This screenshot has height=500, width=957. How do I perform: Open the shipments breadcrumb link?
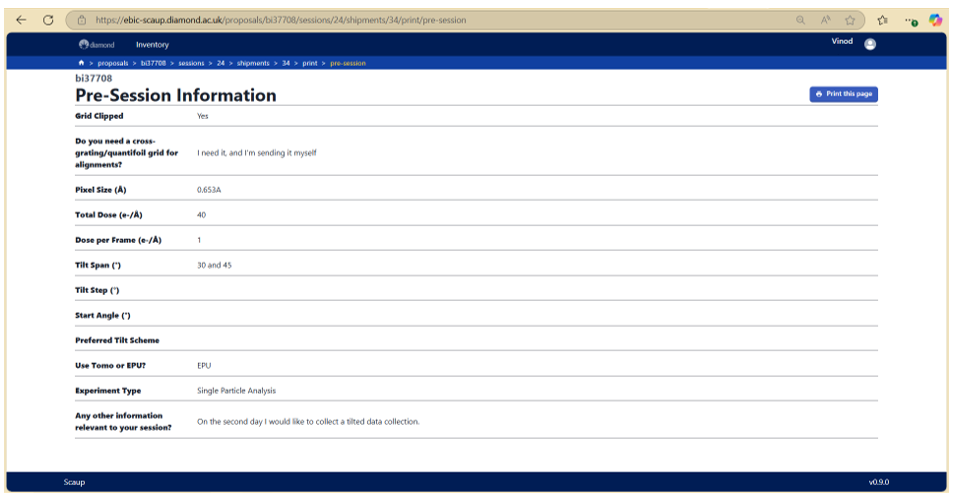(x=253, y=63)
